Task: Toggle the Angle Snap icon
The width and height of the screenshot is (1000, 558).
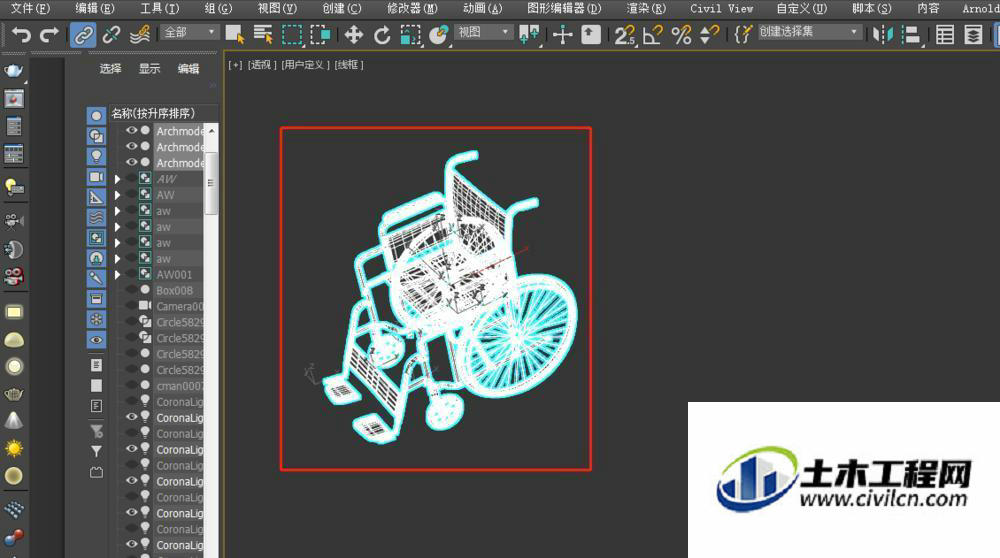Action: (x=653, y=34)
